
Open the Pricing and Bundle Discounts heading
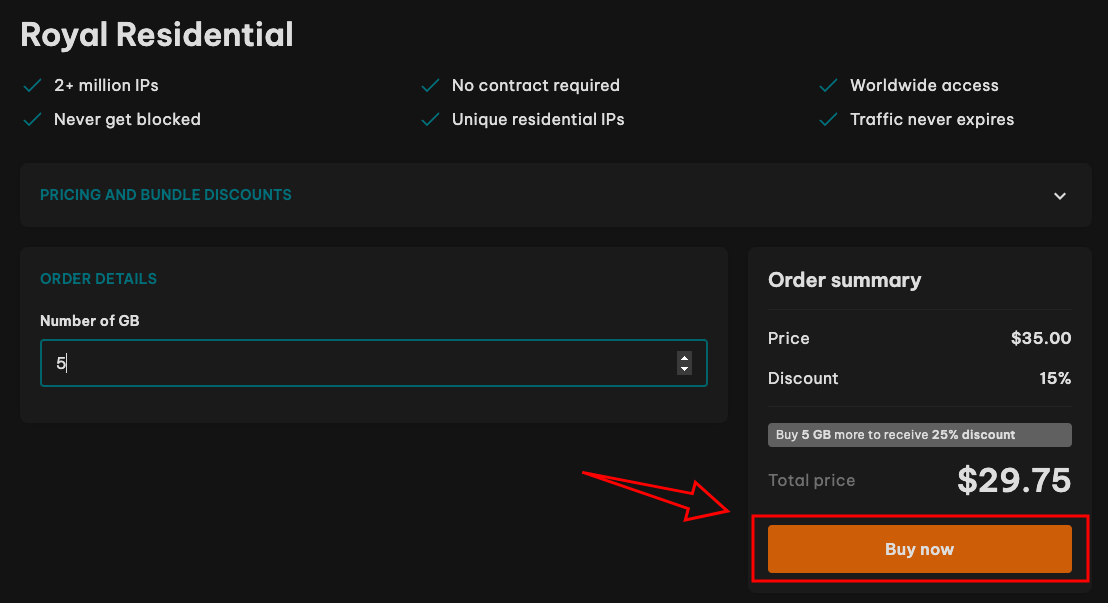point(166,195)
